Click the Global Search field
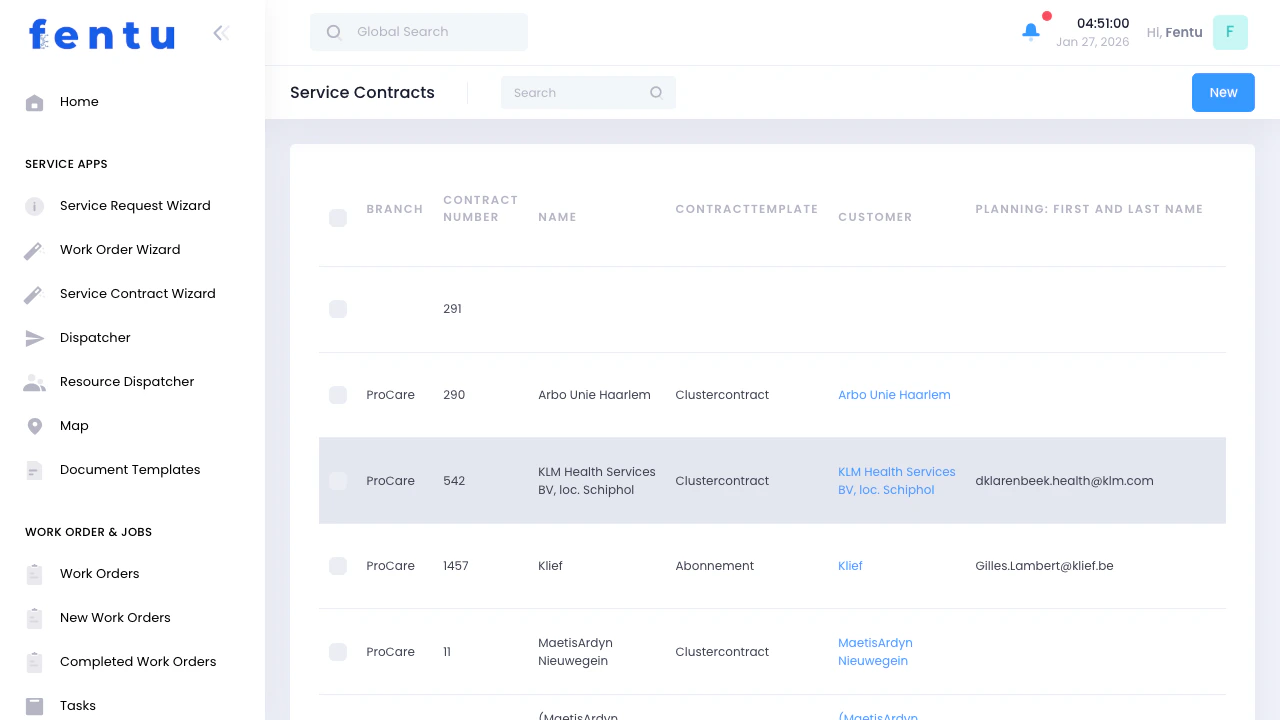The width and height of the screenshot is (1280, 720). tap(418, 32)
